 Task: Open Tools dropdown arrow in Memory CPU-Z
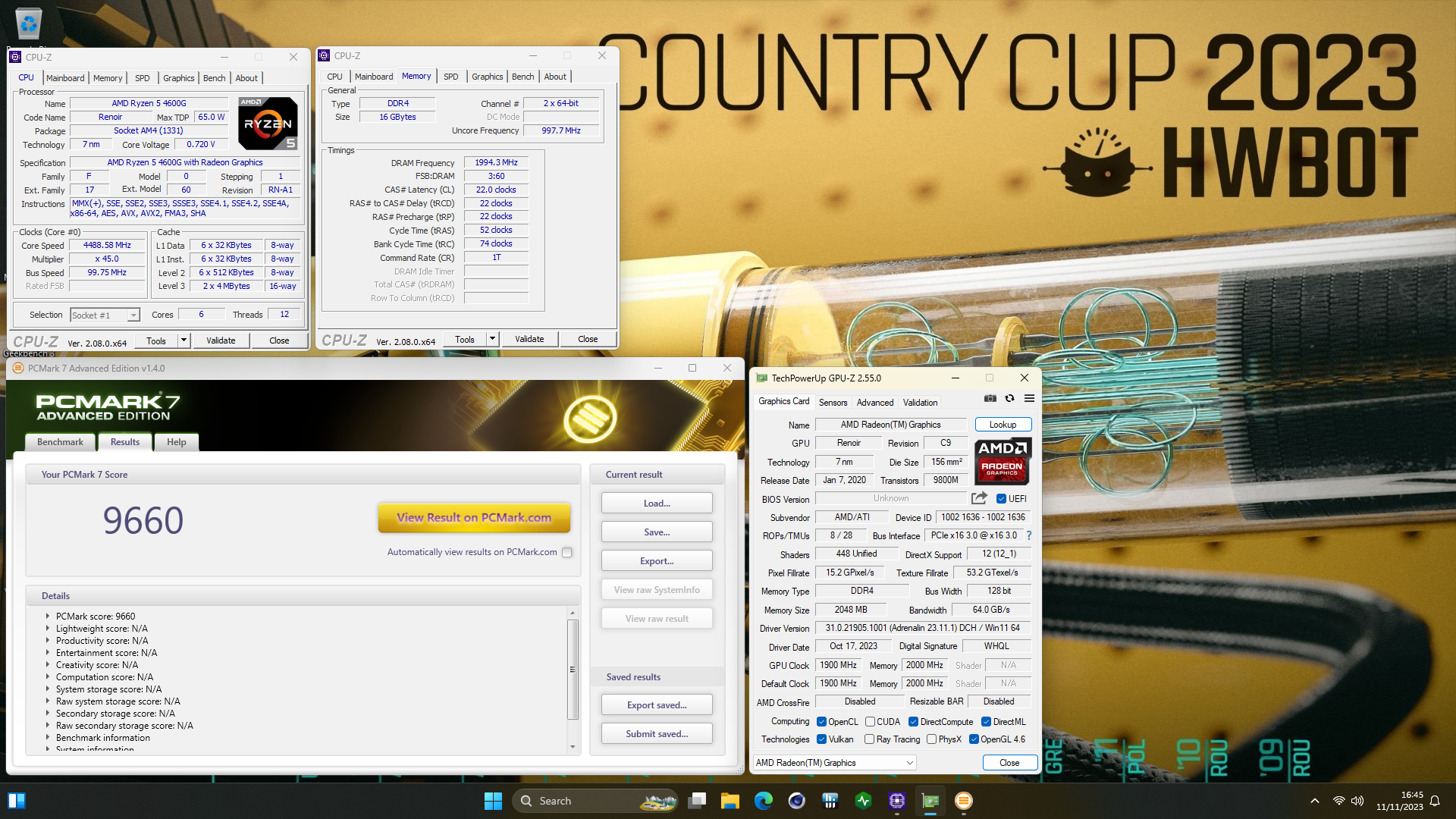pyautogui.click(x=492, y=339)
